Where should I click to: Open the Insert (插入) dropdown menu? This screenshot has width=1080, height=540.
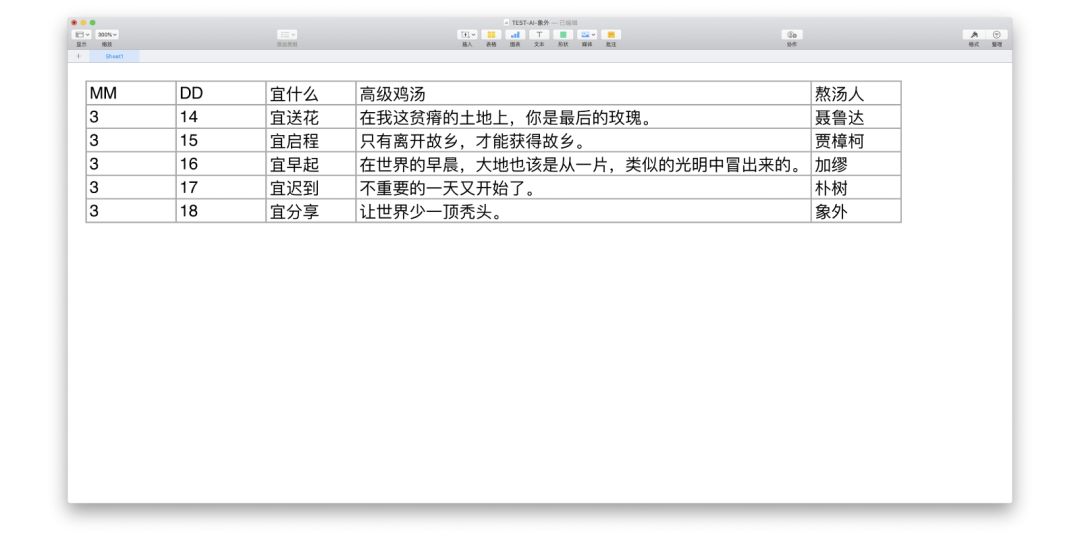click(x=467, y=34)
